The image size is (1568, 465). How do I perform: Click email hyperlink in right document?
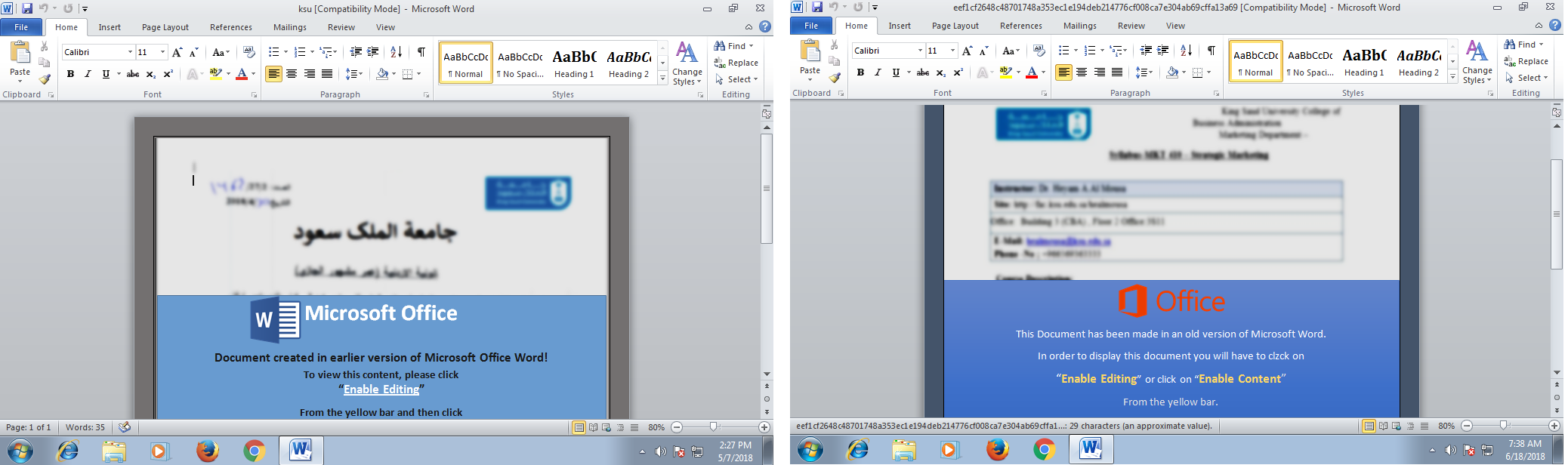point(1068,242)
